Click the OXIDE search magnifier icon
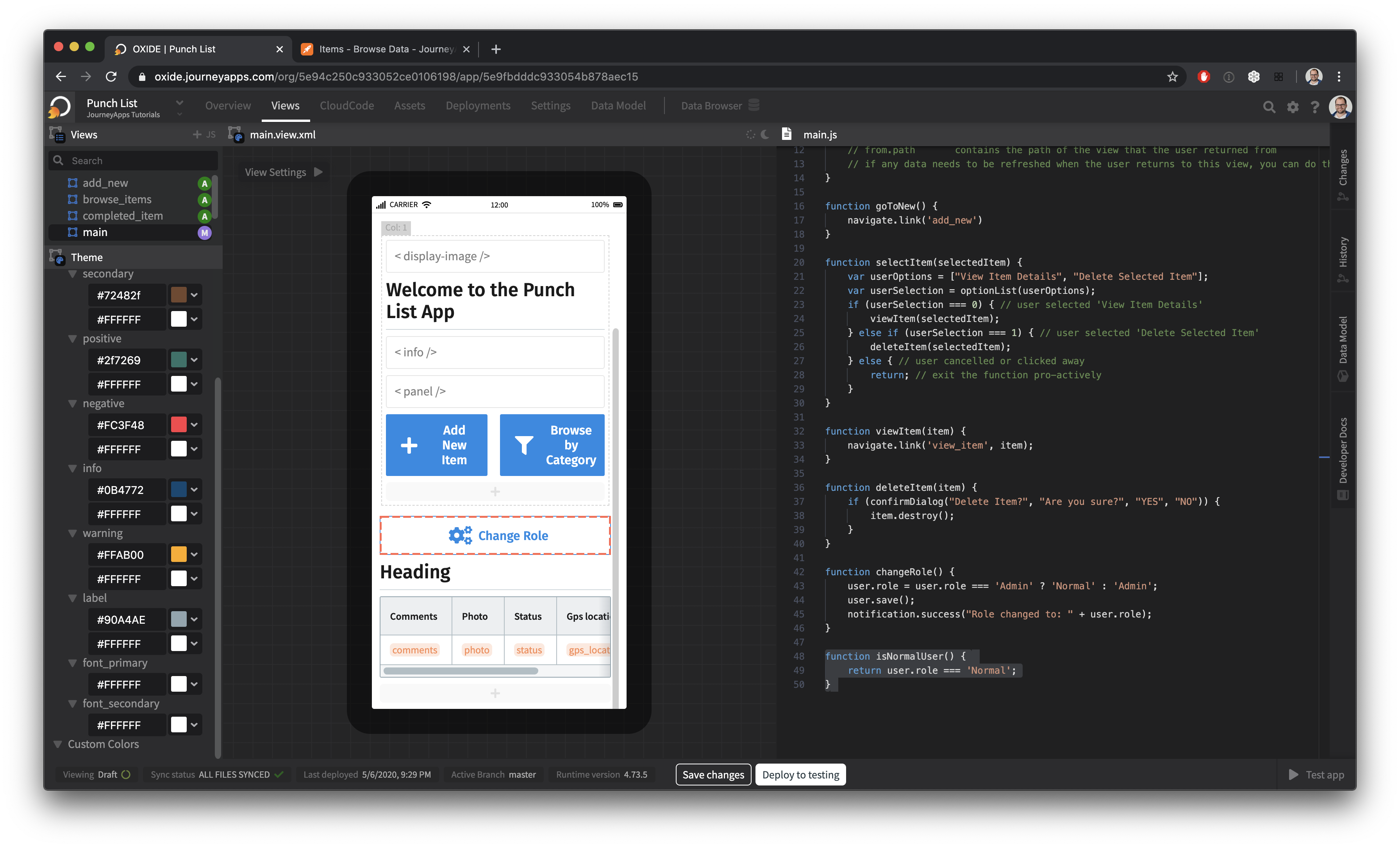Viewport: 1400px width, 848px height. [x=1268, y=106]
